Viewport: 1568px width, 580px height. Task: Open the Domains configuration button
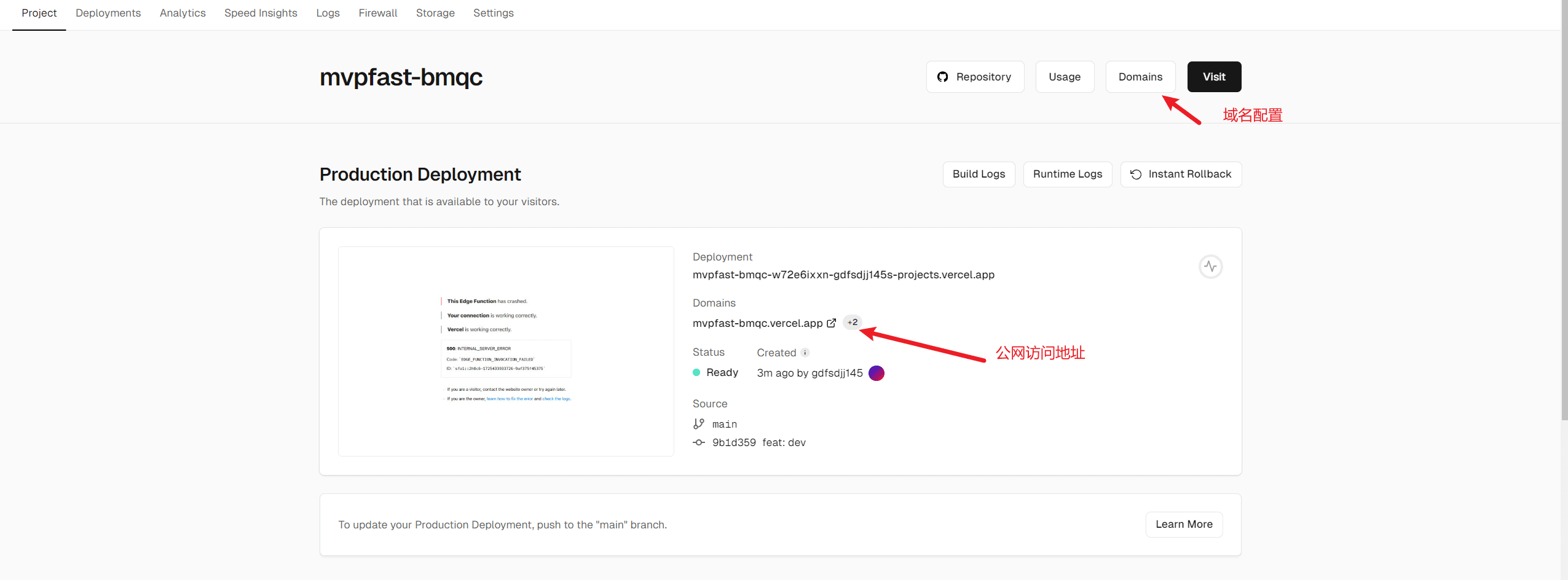[x=1140, y=77]
